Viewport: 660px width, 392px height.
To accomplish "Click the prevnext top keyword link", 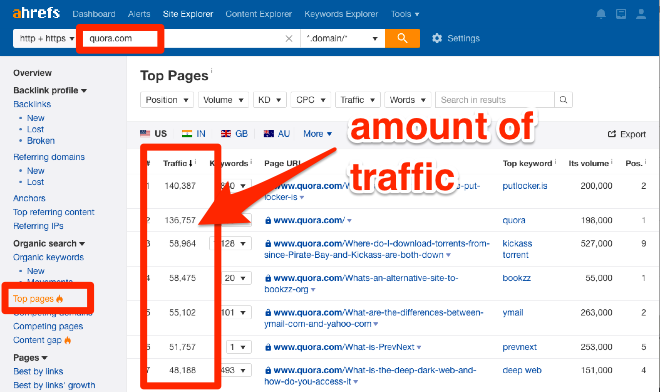I will coord(519,347).
